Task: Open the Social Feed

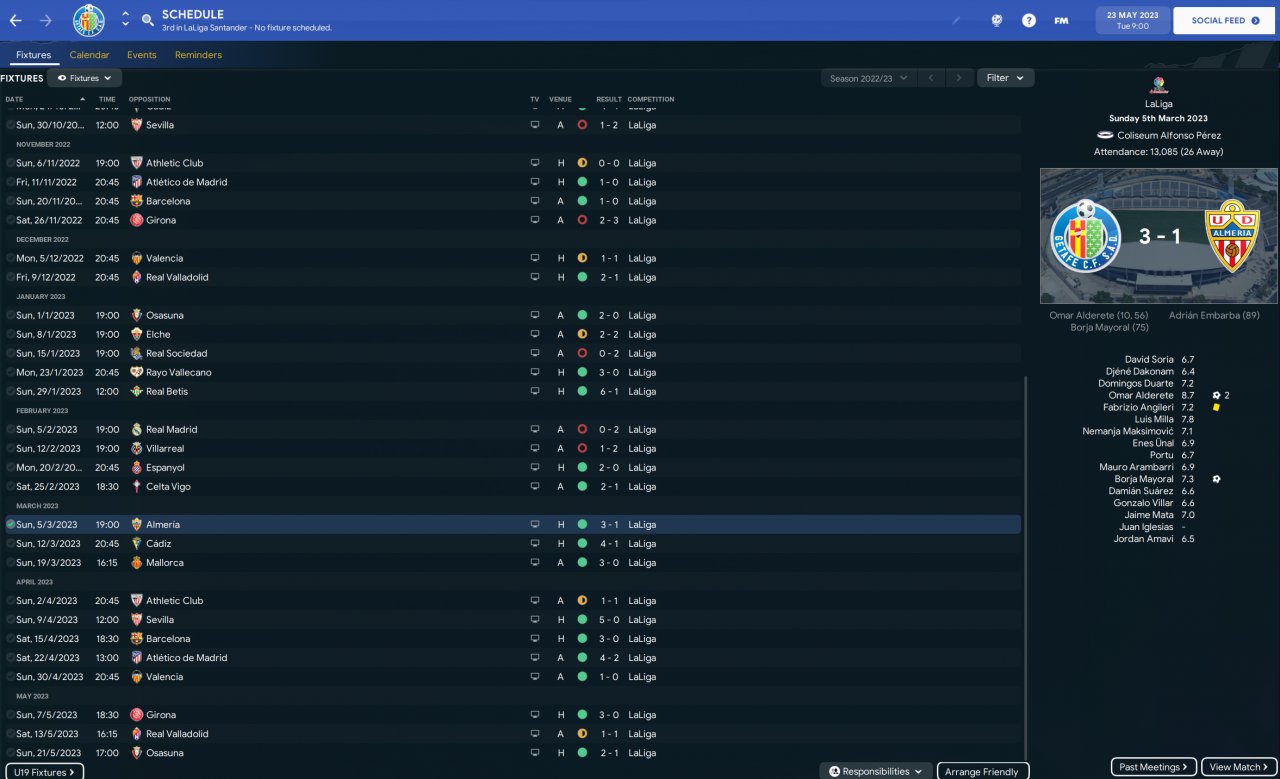Action: point(1225,20)
